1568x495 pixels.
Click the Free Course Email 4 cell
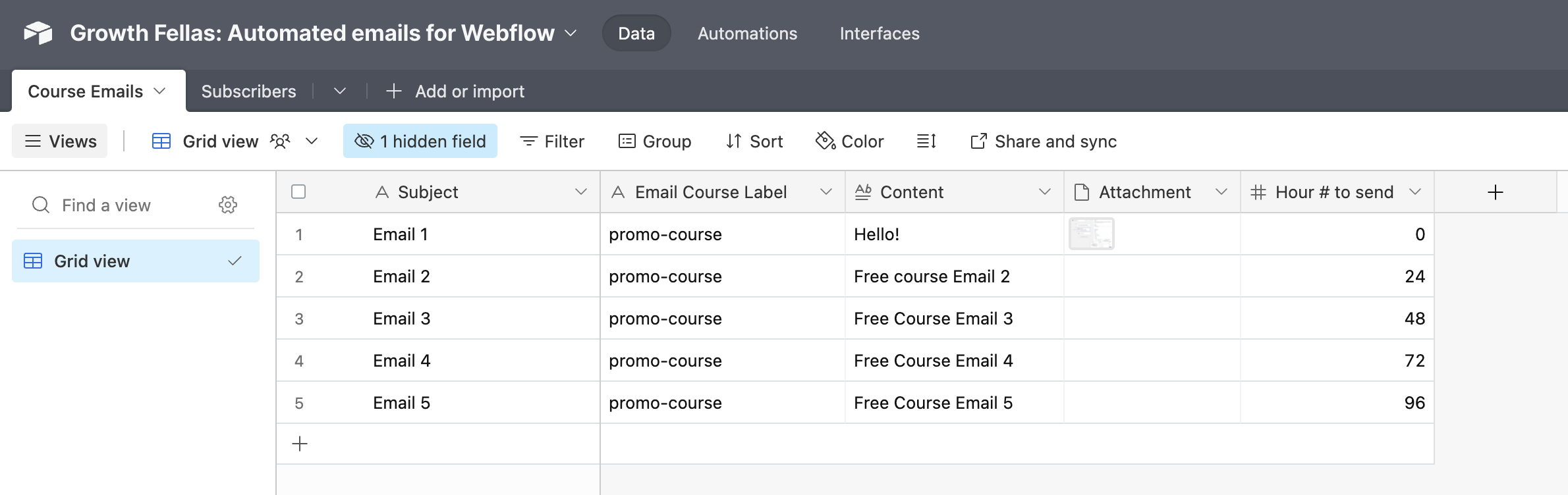click(x=955, y=361)
